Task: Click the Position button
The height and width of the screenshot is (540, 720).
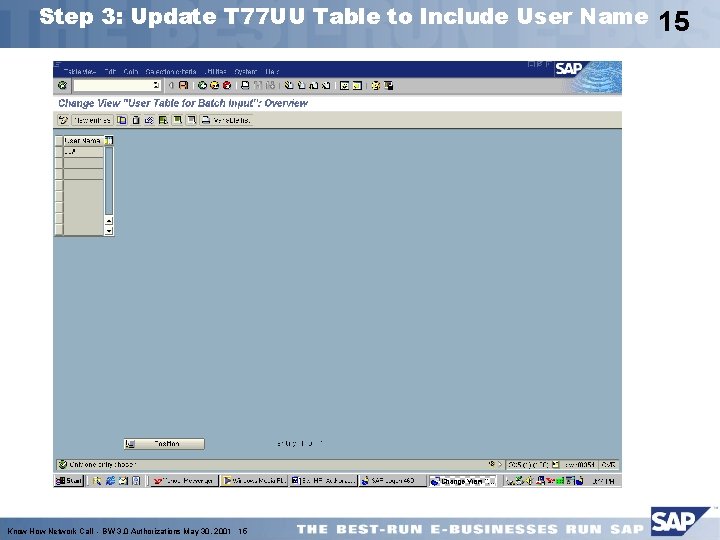Action: coord(164,444)
